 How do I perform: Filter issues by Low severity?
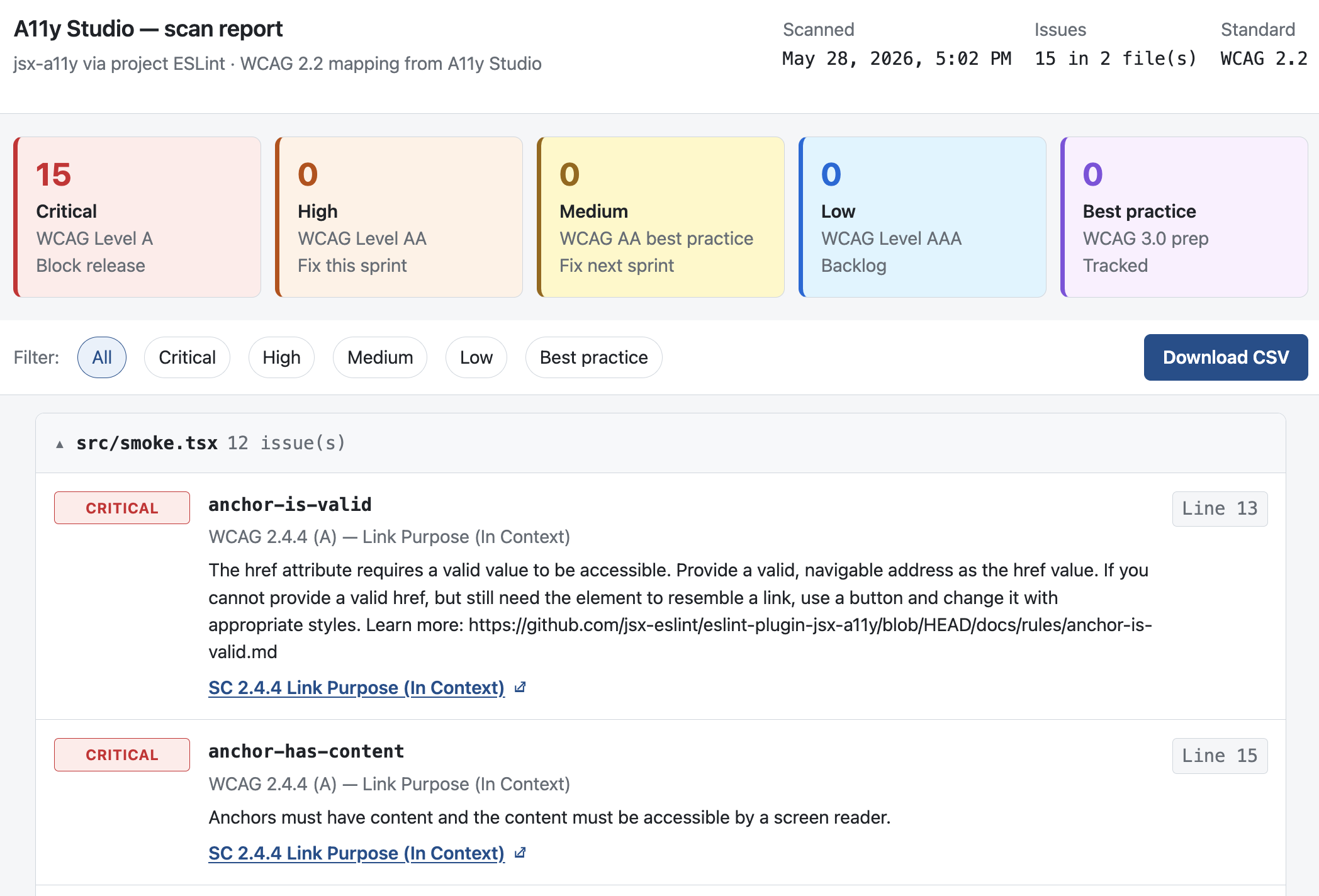(x=476, y=357)
